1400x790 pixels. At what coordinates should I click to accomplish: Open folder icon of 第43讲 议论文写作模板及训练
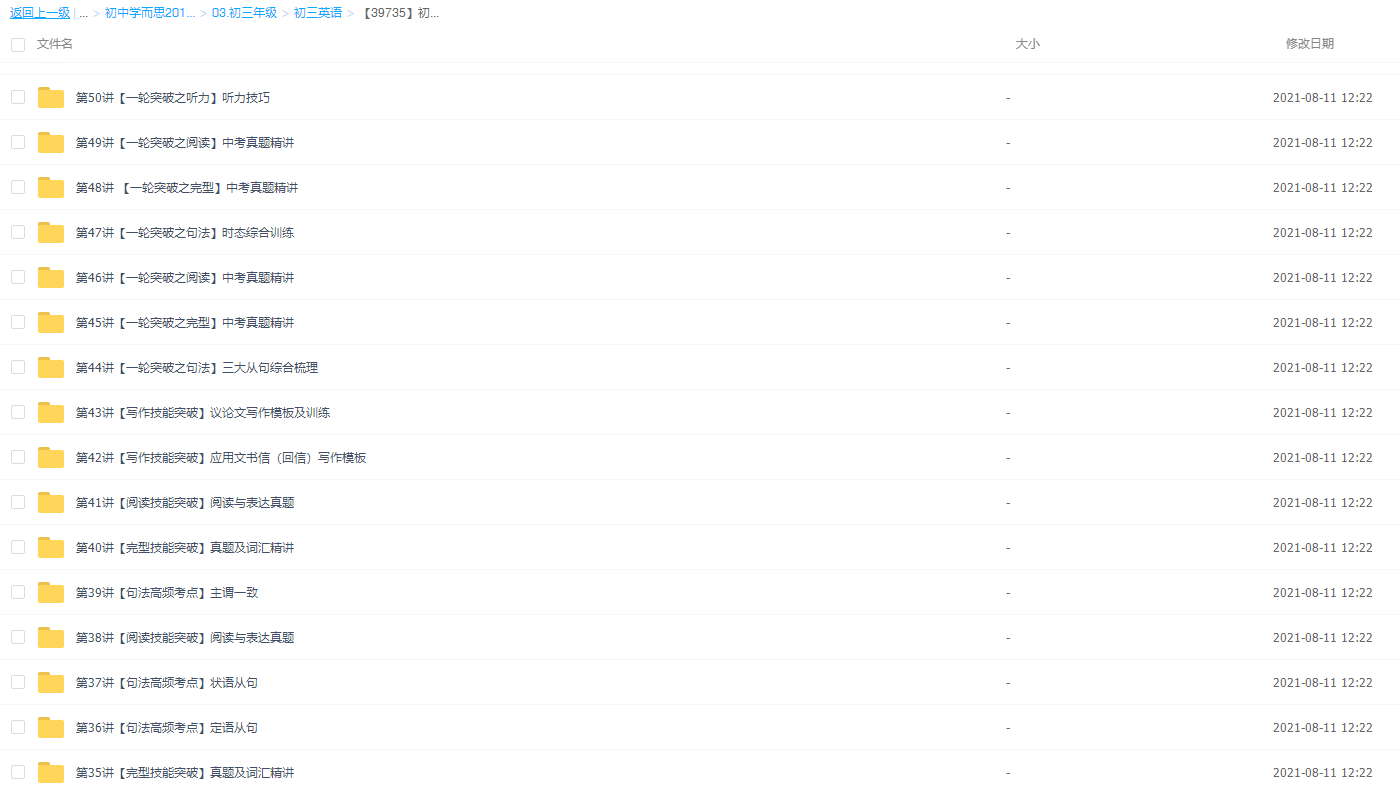point(50,413)
